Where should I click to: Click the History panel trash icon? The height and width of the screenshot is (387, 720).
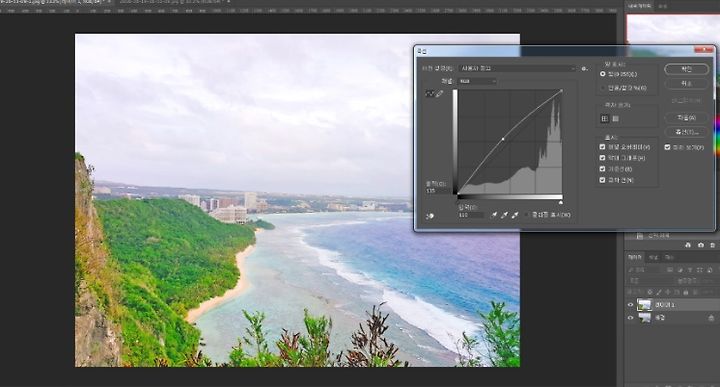point(713,245)
